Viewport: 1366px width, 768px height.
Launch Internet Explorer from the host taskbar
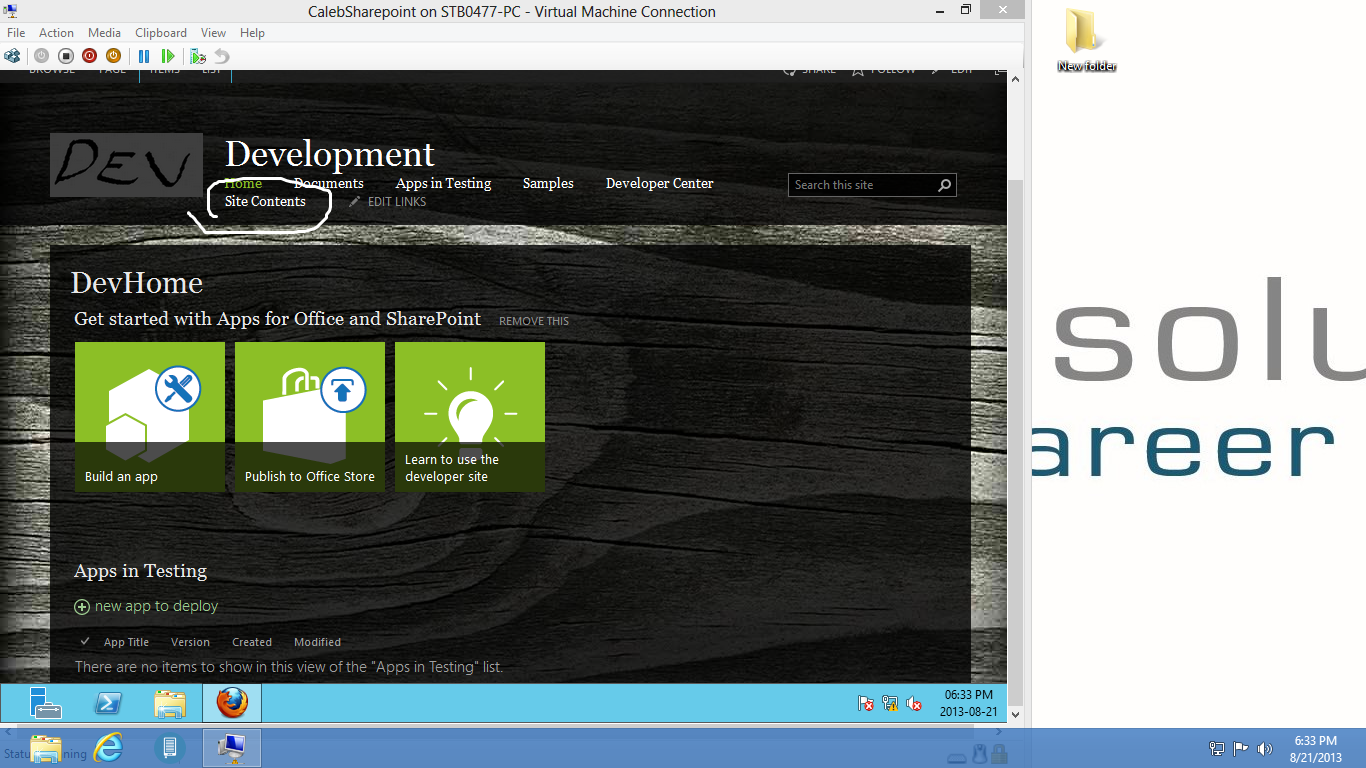(108, 748)
